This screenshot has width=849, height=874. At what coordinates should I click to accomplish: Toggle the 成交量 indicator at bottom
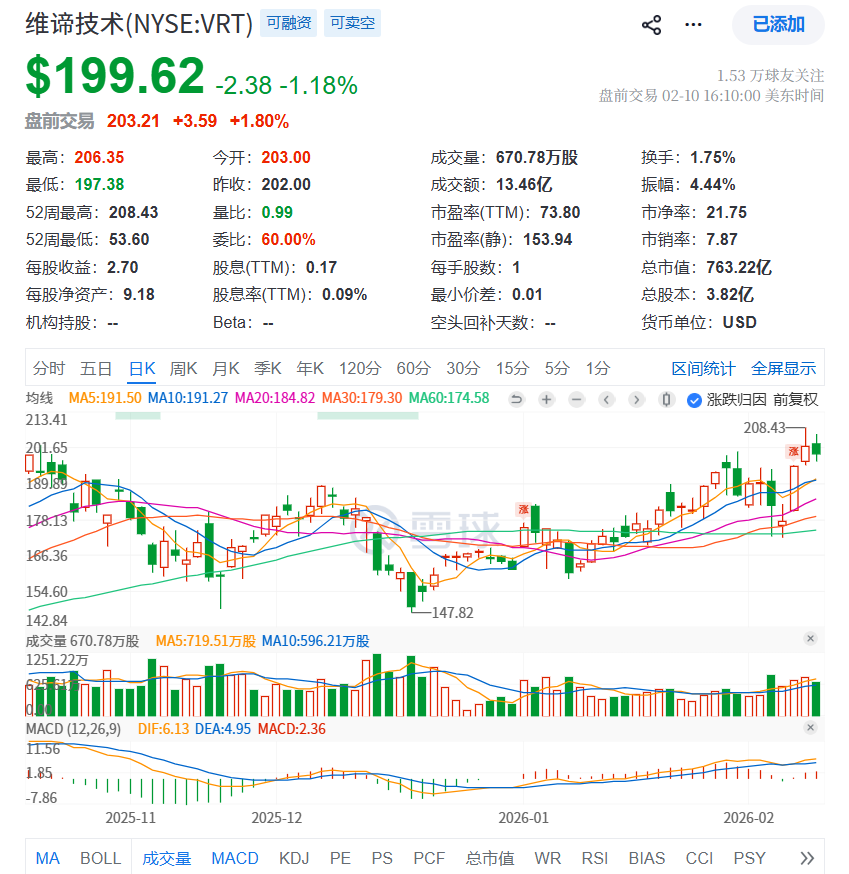point(167,858)
